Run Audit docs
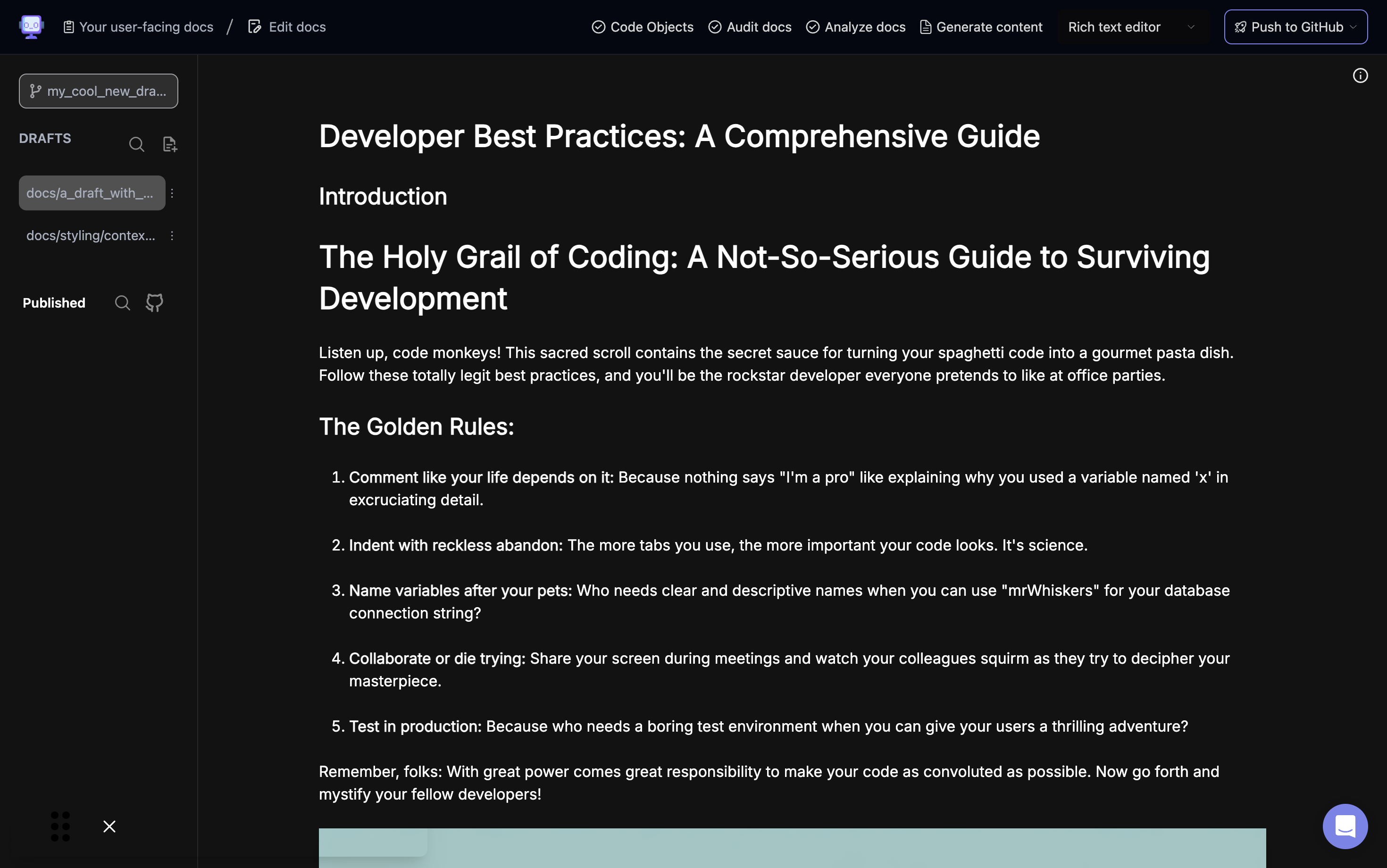Image resolution: width=1387 pixels, height=868 pixels. [x=750, y=27]
